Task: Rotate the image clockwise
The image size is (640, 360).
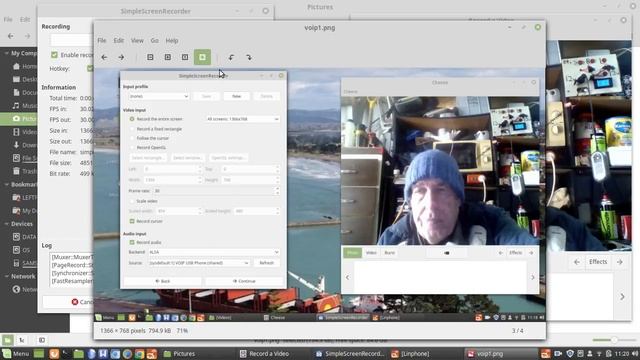Action: [249, 58]
